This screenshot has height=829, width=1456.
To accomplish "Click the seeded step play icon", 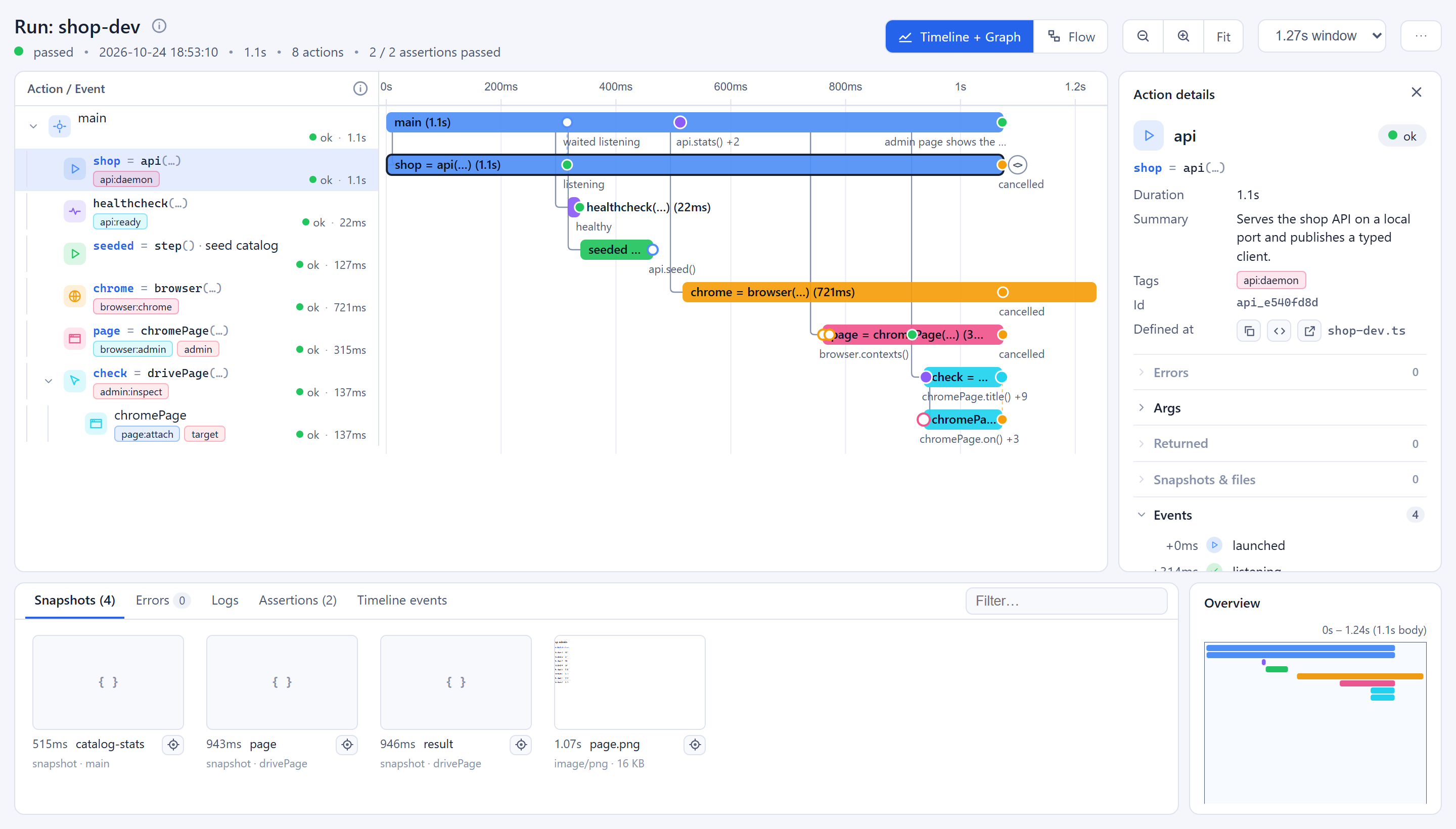I will [x=75, y=253].
